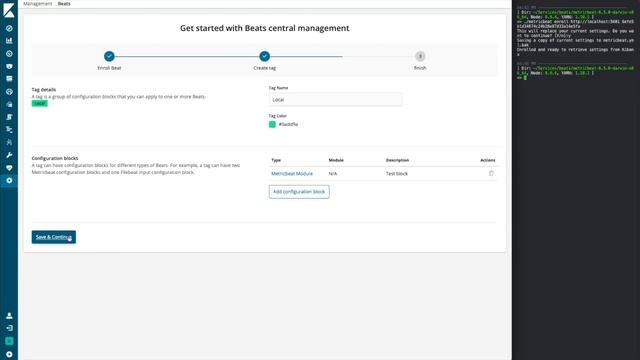The height and width of the screenshot is (360, 640).
Task: Open Canvas icon in the sidebar
Action: (x=9, y=79)
